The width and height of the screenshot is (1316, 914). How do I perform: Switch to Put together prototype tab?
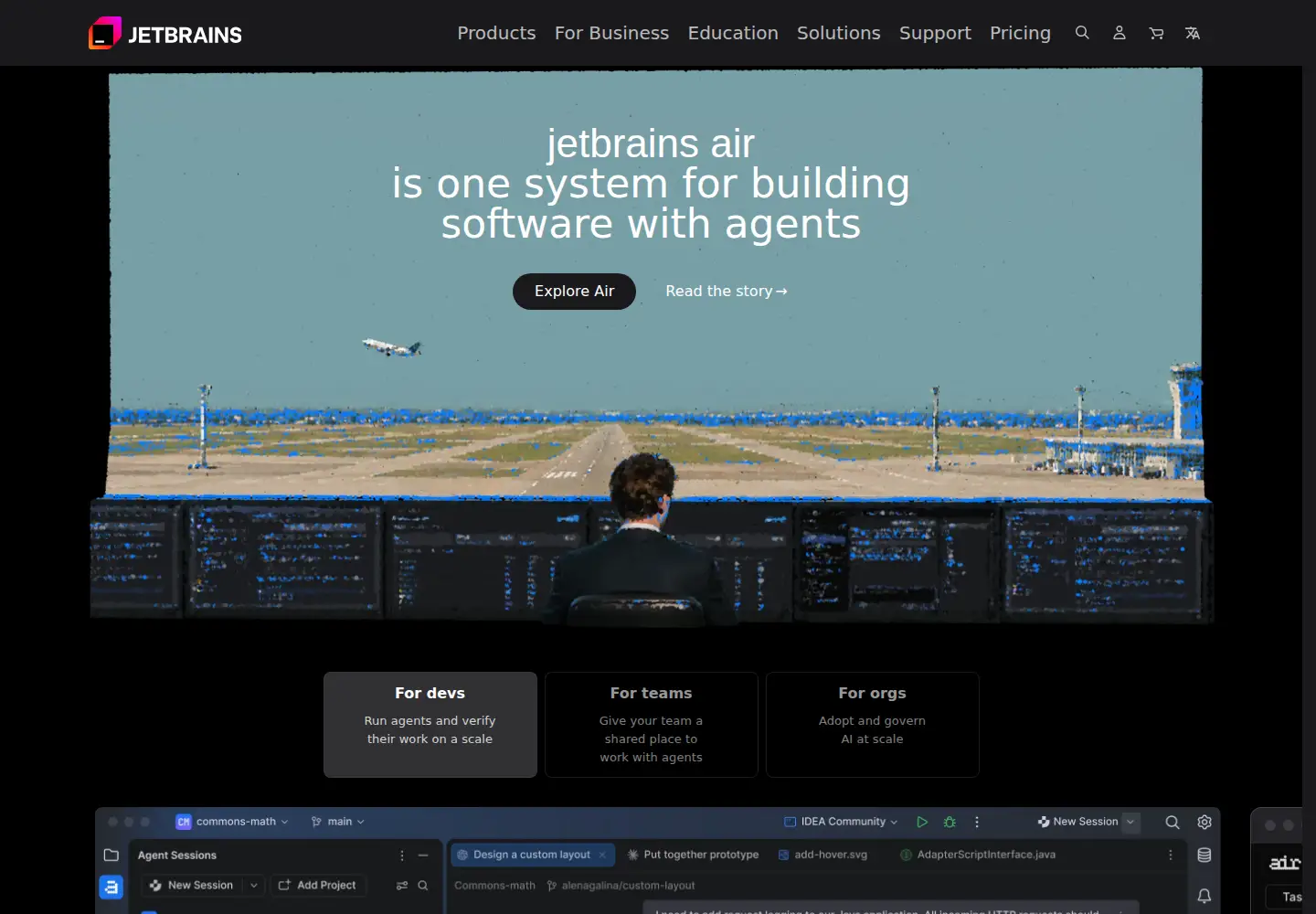(x=693, y=855)
